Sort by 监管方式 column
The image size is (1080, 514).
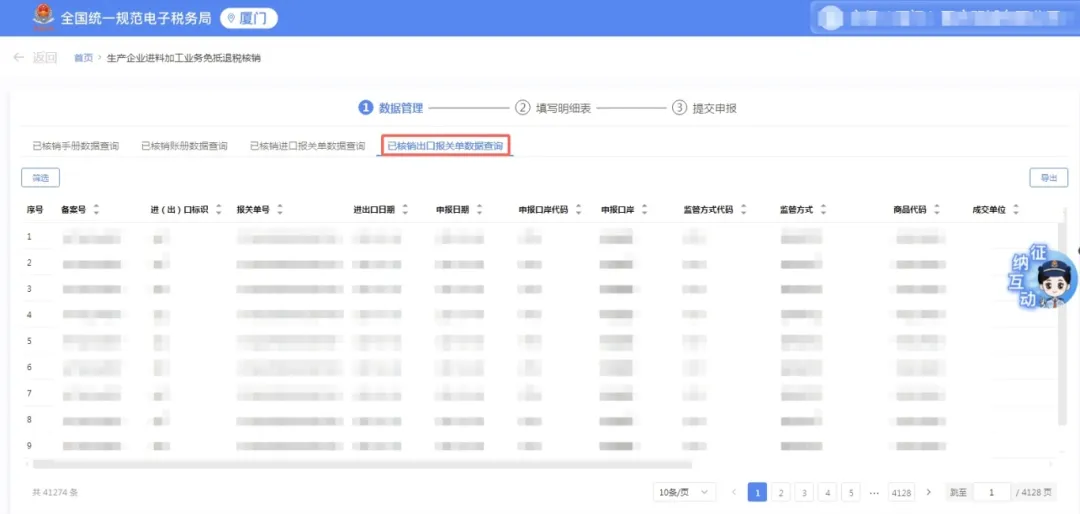pyautogui.click(x=823, y=210)
